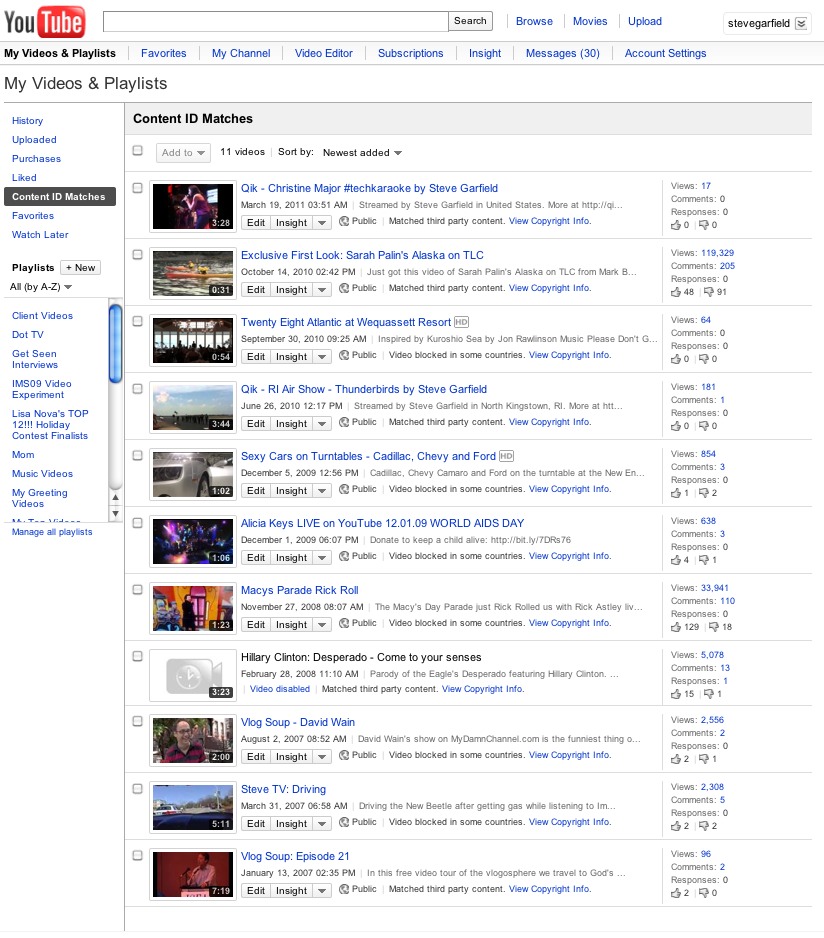Viewport: 824px width, 938px height.
Task: Click thumbs-up icon for Vlog Soup - David Wain
Action: (x=676, y=759)
